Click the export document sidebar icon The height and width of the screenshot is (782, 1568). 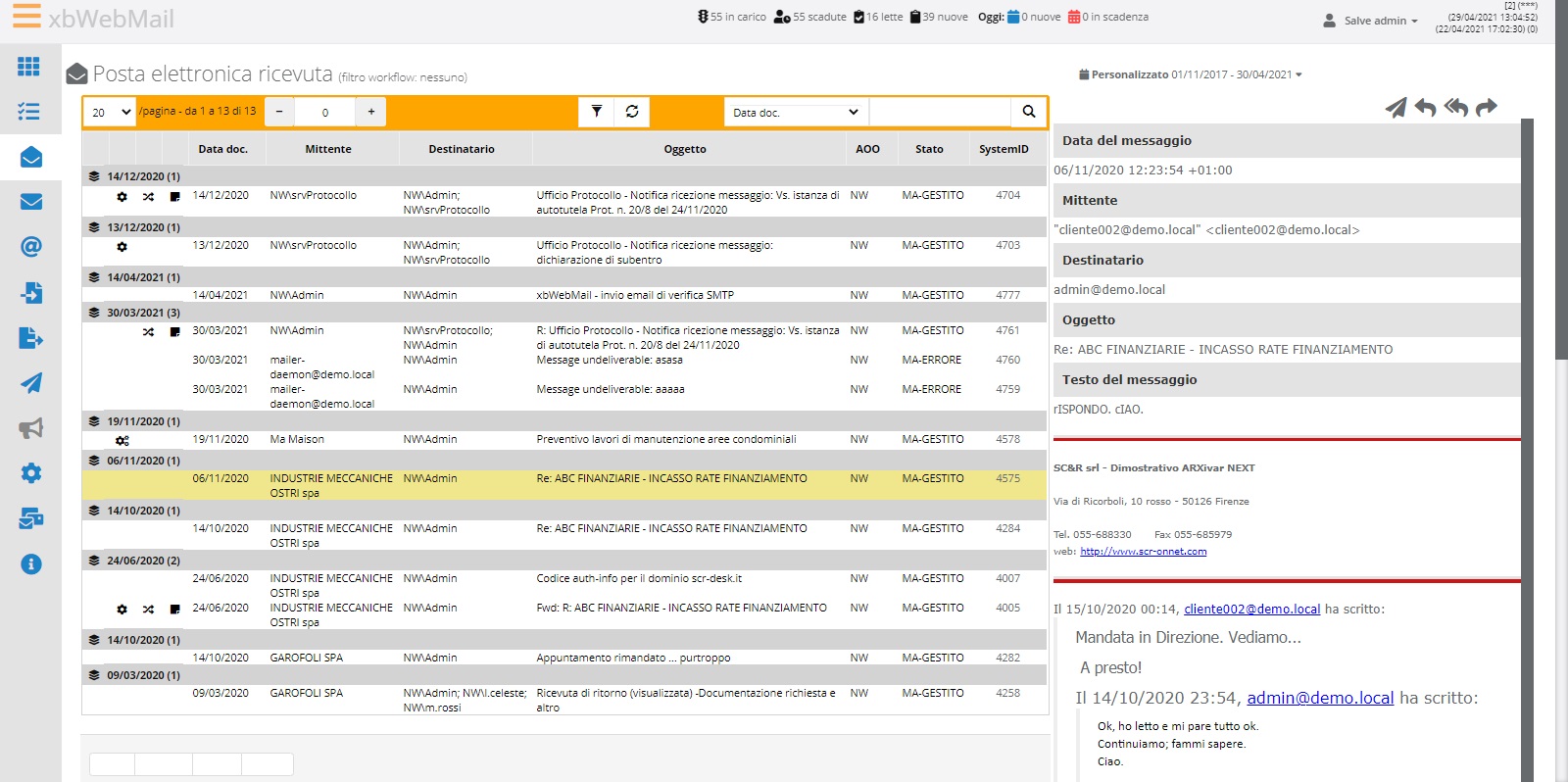tap(31, 338)
